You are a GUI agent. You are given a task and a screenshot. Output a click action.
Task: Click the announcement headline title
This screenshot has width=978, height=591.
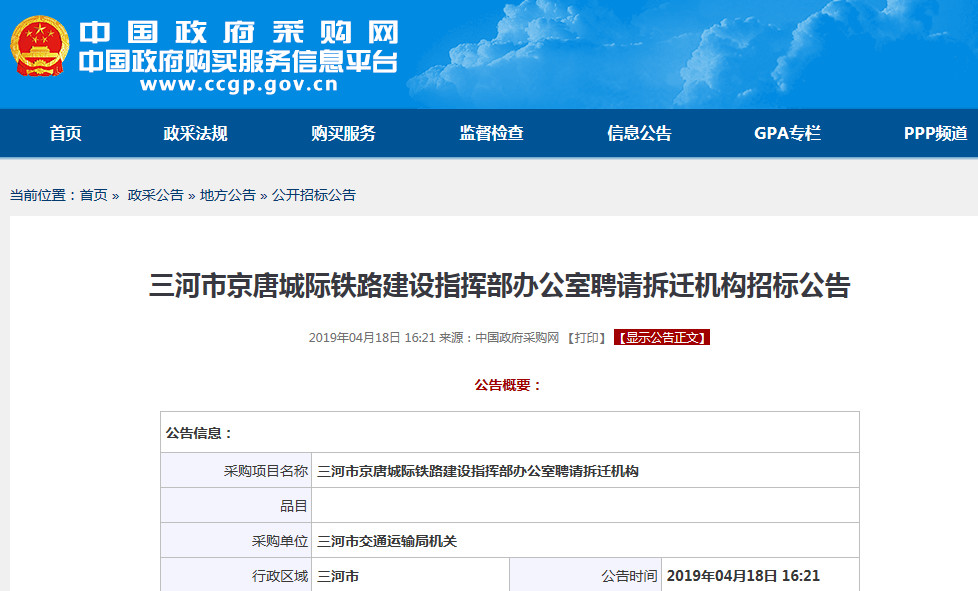499,286
